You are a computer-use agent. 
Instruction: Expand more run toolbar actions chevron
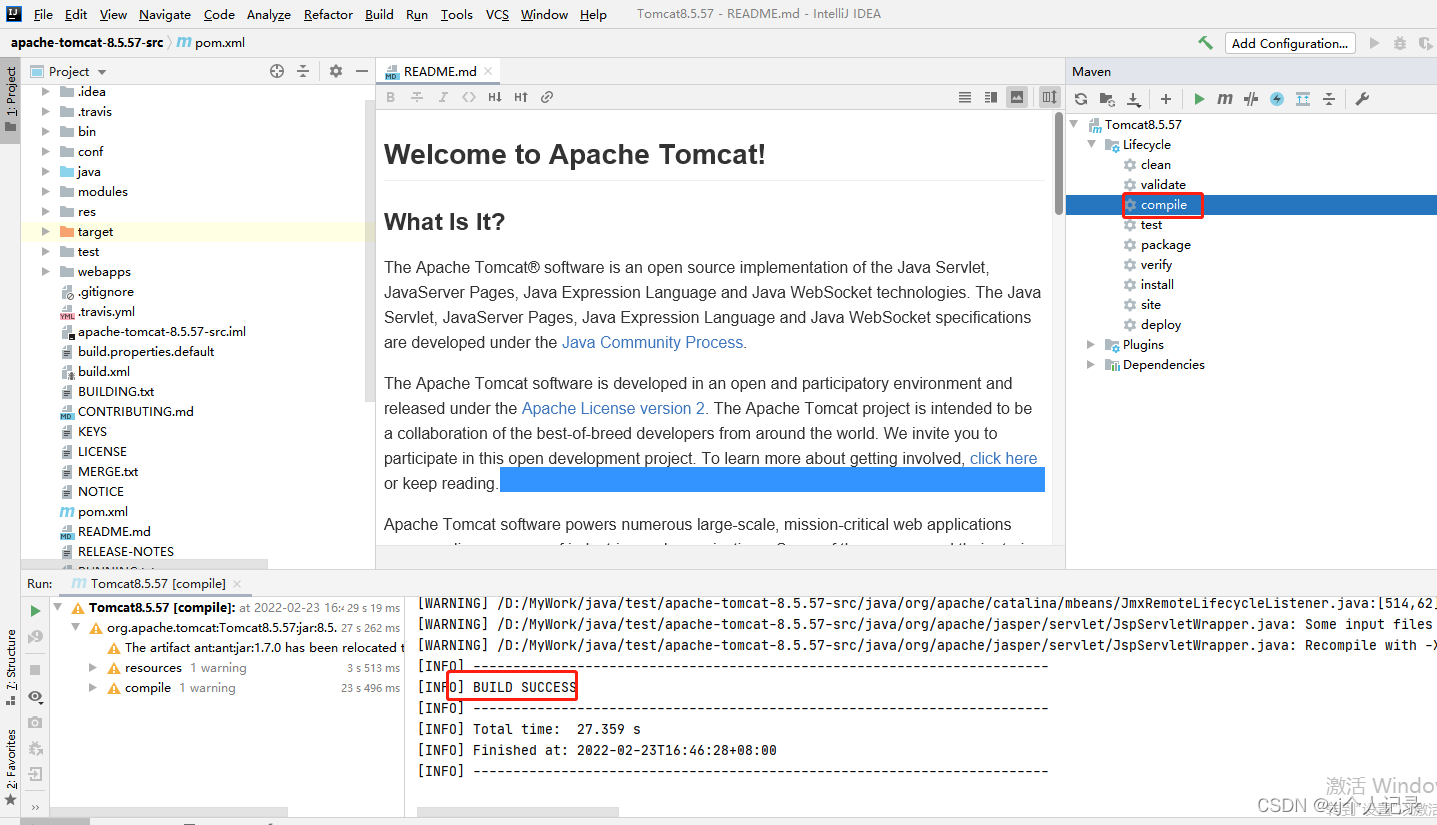coord(35,807)
